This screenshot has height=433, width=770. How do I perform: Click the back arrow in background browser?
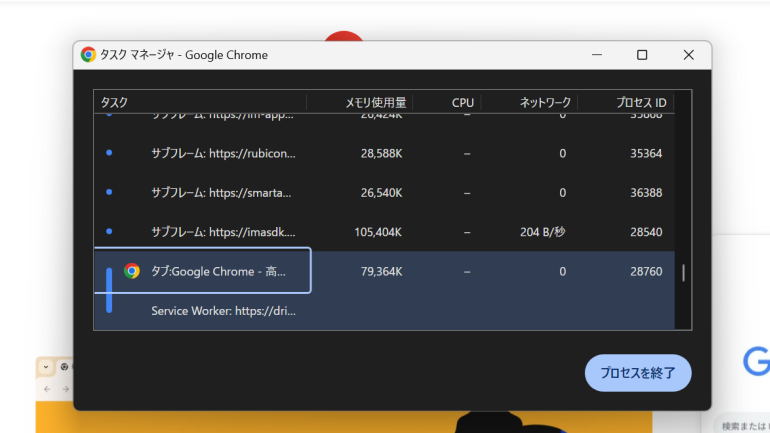click(47, 389)
